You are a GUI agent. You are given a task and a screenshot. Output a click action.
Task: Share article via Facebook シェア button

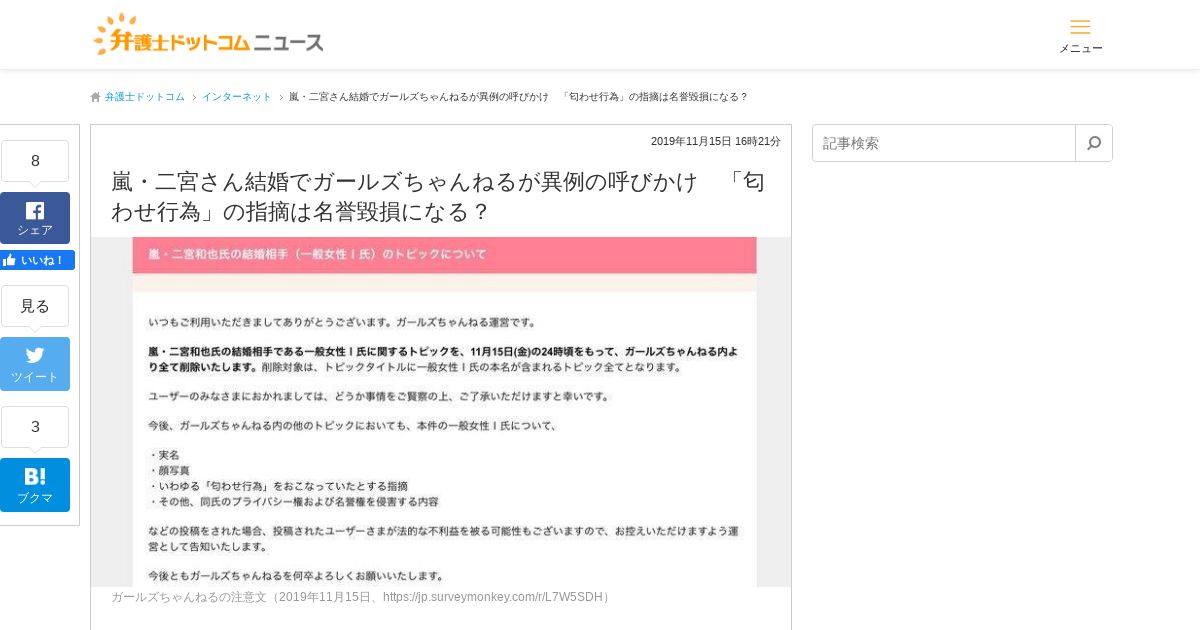point(35,218)
